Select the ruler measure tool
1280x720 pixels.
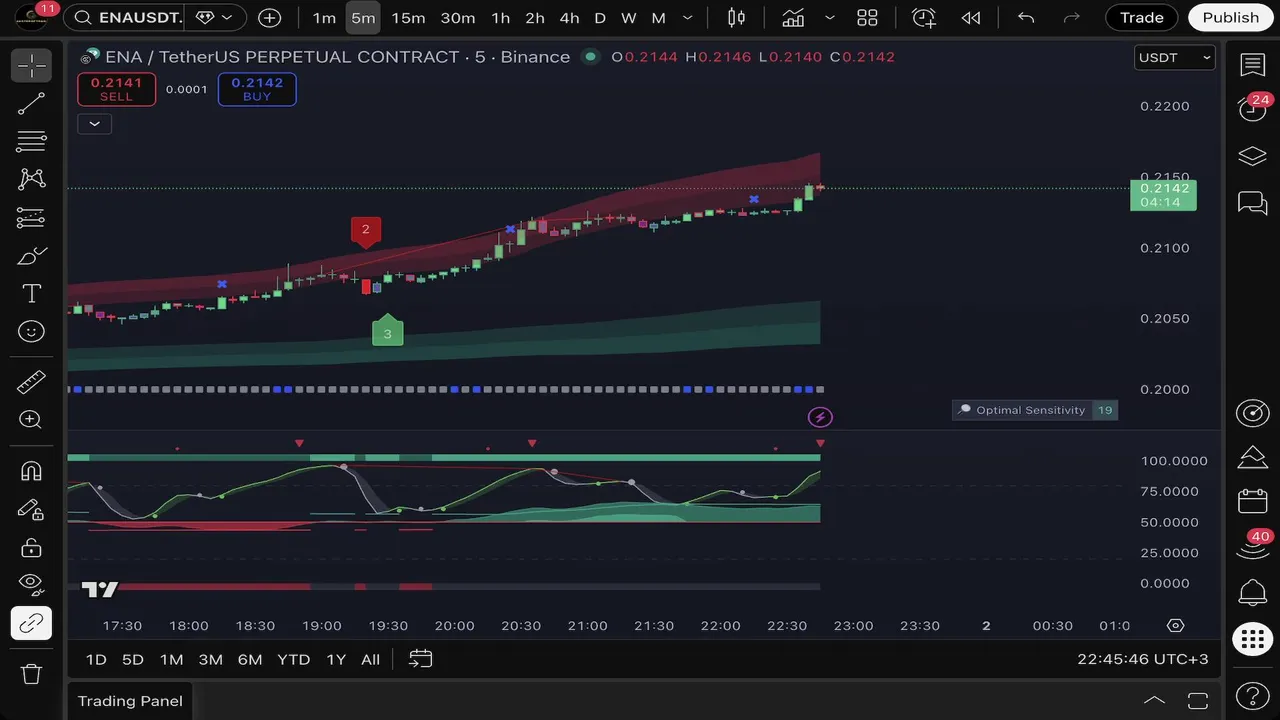[x=31, y=382]
